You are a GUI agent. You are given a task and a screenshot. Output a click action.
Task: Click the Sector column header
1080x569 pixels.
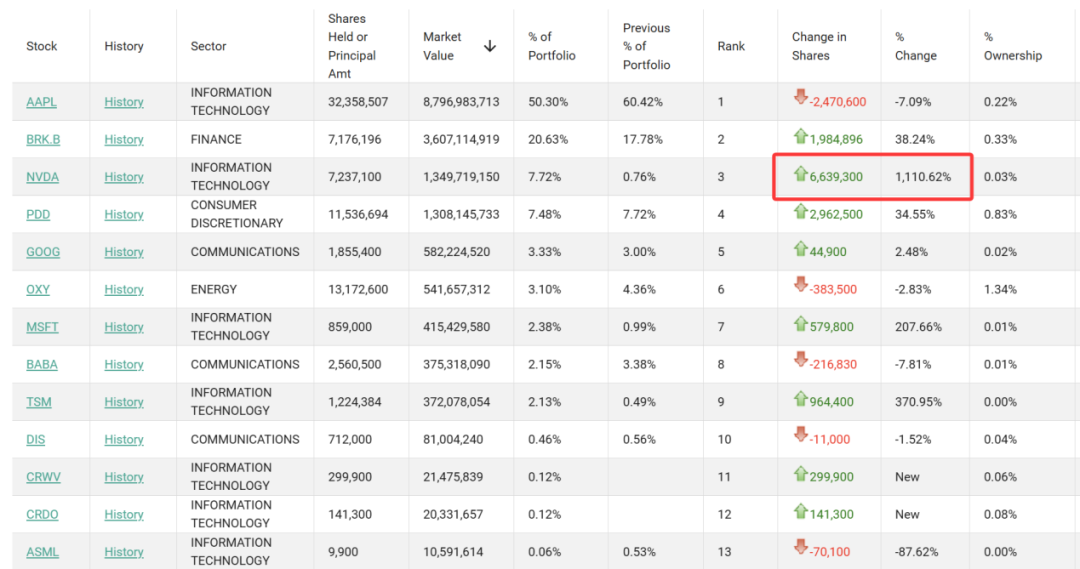click(208, 46)
